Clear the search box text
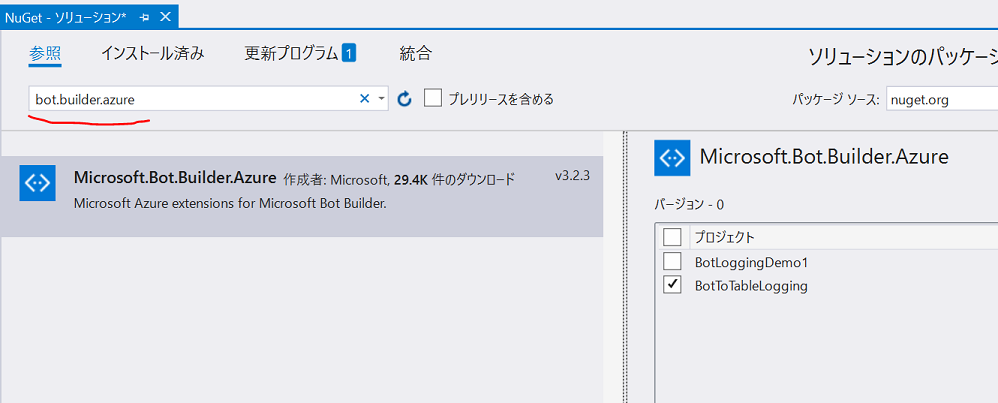The height and width of the screenshot is (403, 998). [365, 99]
